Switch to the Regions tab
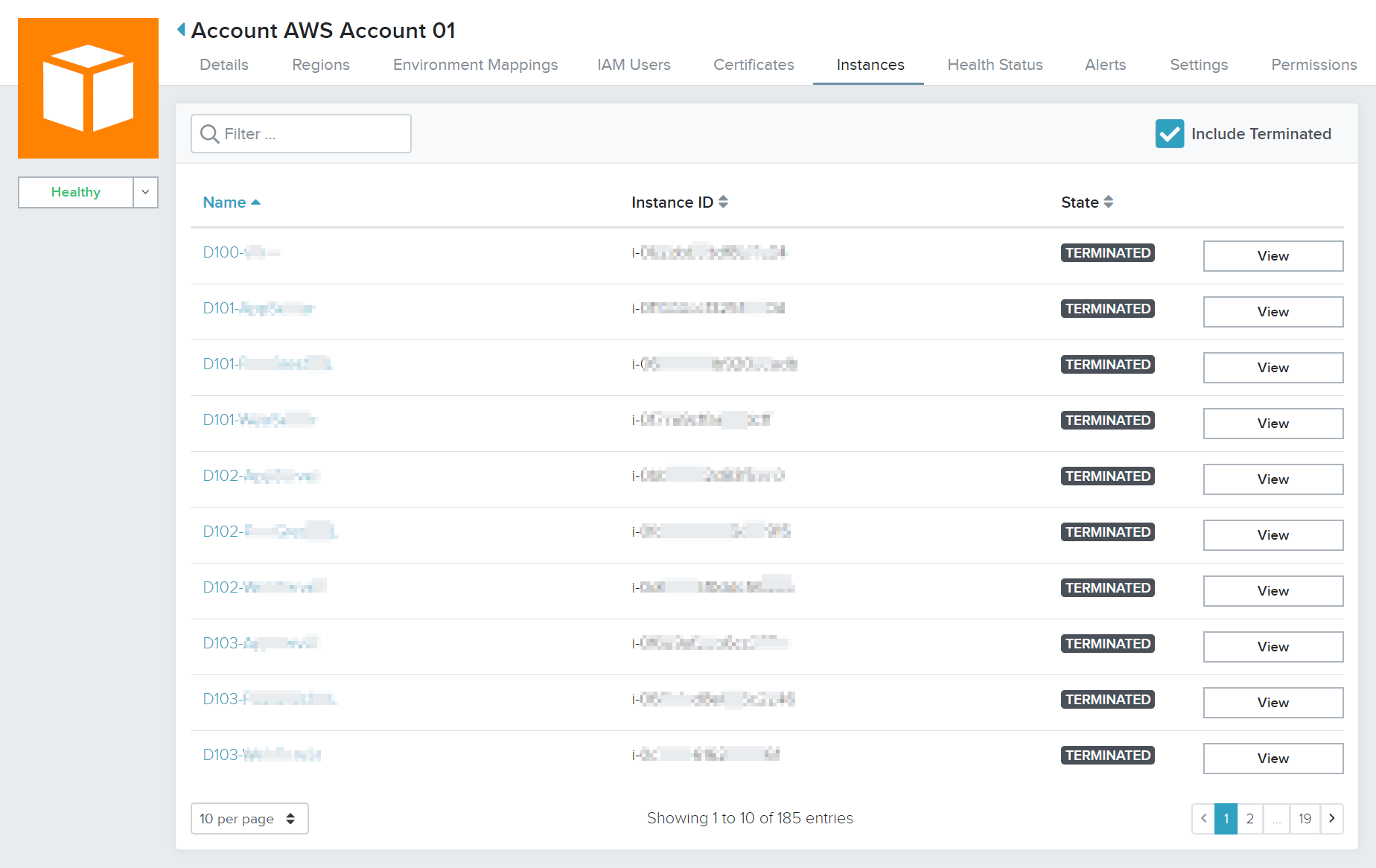1376x868 pixels. 321,65
